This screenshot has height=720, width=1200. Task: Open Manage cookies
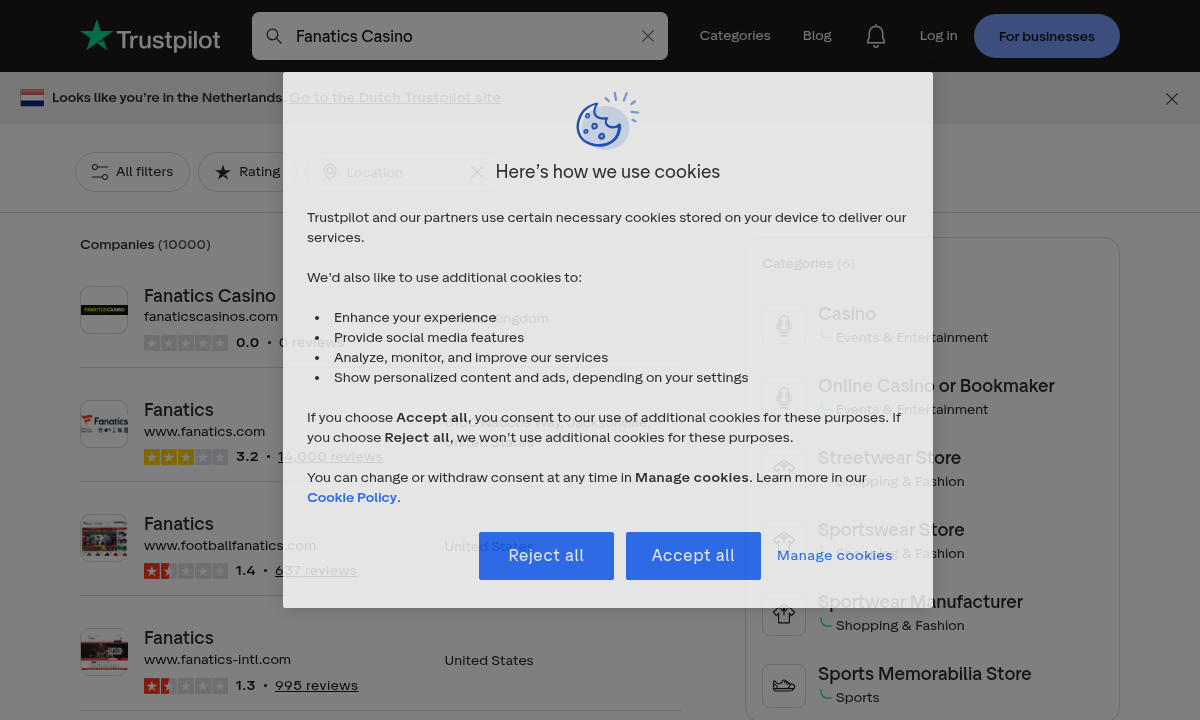click(x=835, y=555)
